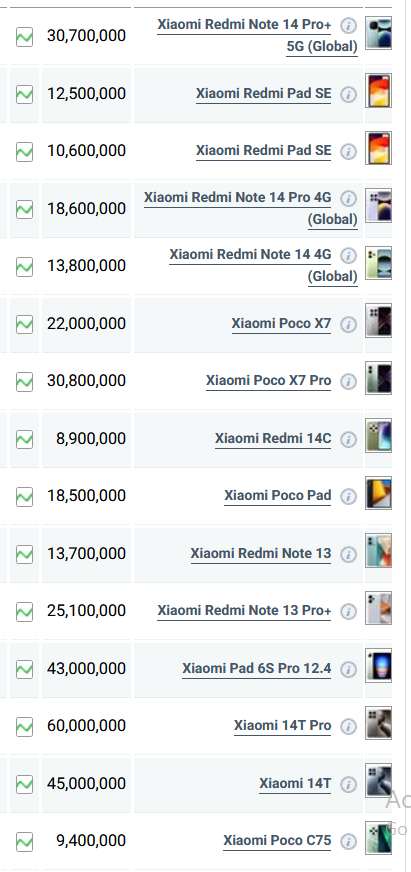The height and width of the screenshot is (872, 411).
Task: Open info icon for Xiaomi Pad 6S Pro 12.4
Action: [348, 670]
